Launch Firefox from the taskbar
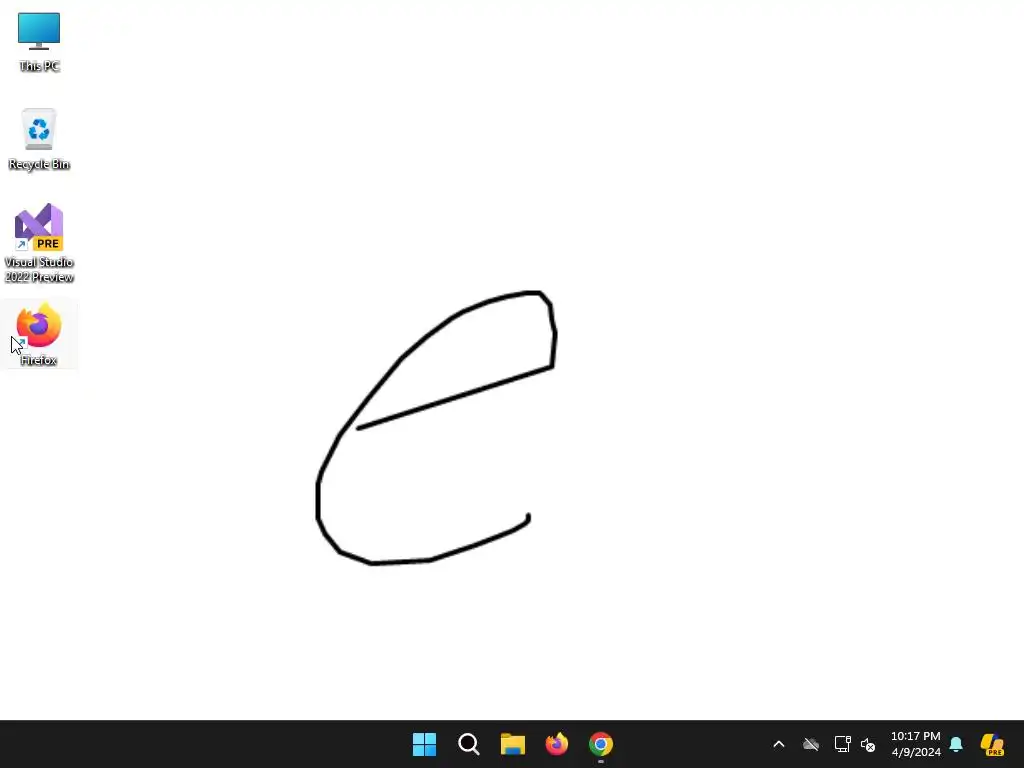This screenshot has width=1024, height=768. click(x=557, y=744)
